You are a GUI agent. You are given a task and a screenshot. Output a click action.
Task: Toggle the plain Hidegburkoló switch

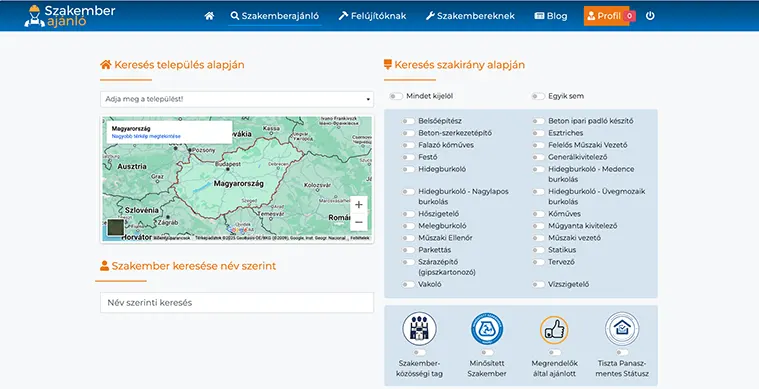click(x=408, y=169)
